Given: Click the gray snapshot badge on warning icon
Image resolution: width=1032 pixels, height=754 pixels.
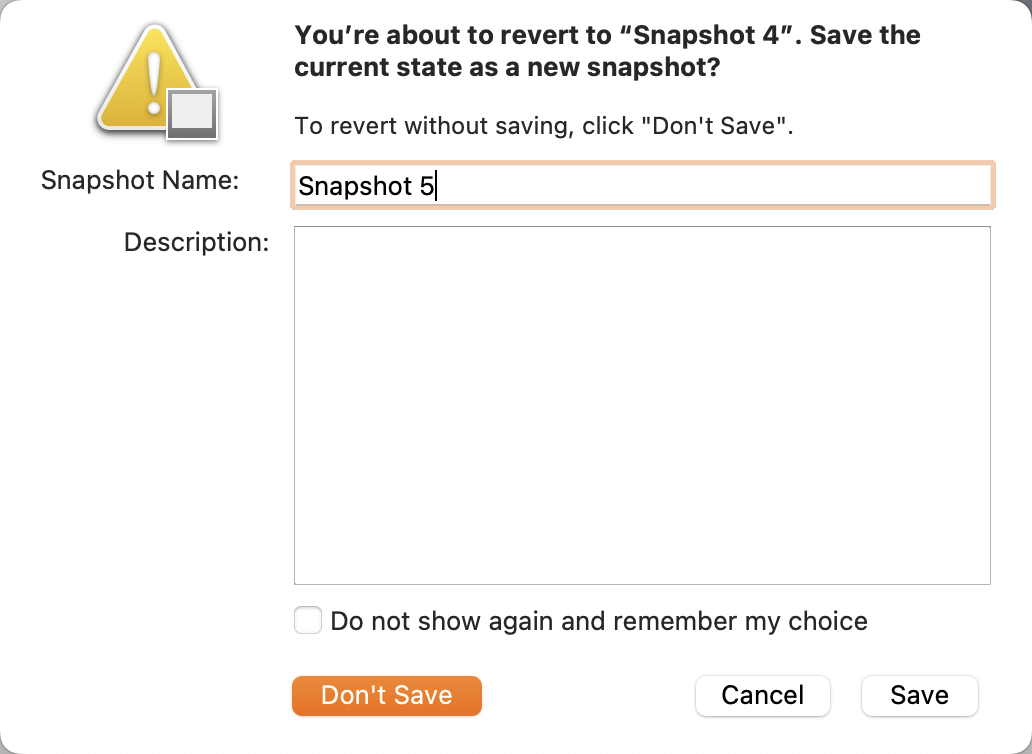Looking at the screenshot, I should click(192, 114).
